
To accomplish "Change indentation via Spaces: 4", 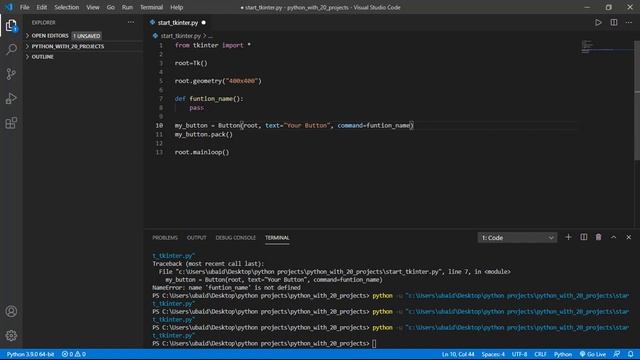I will [x=493, y=354].
